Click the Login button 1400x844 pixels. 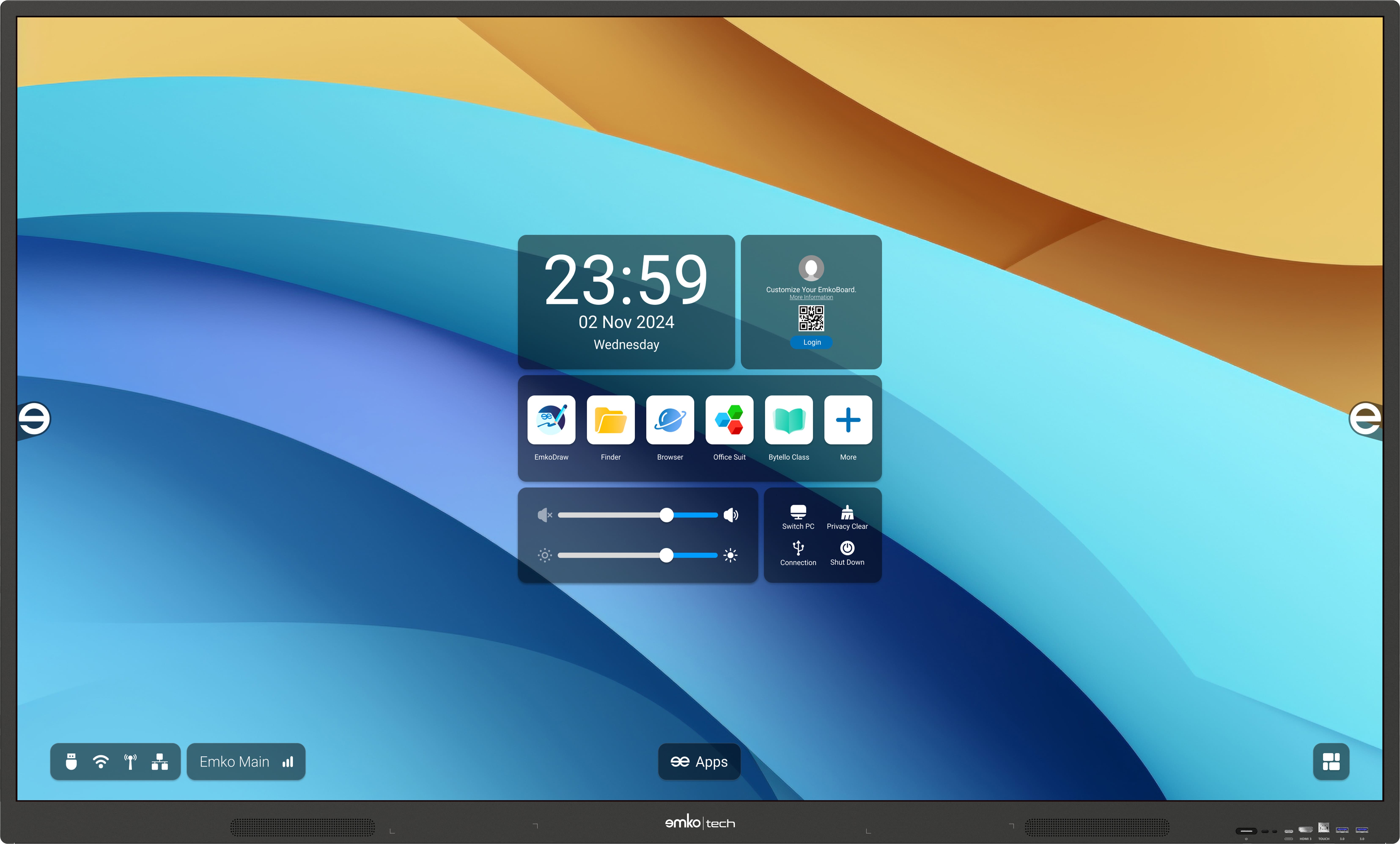click(811, 342)
